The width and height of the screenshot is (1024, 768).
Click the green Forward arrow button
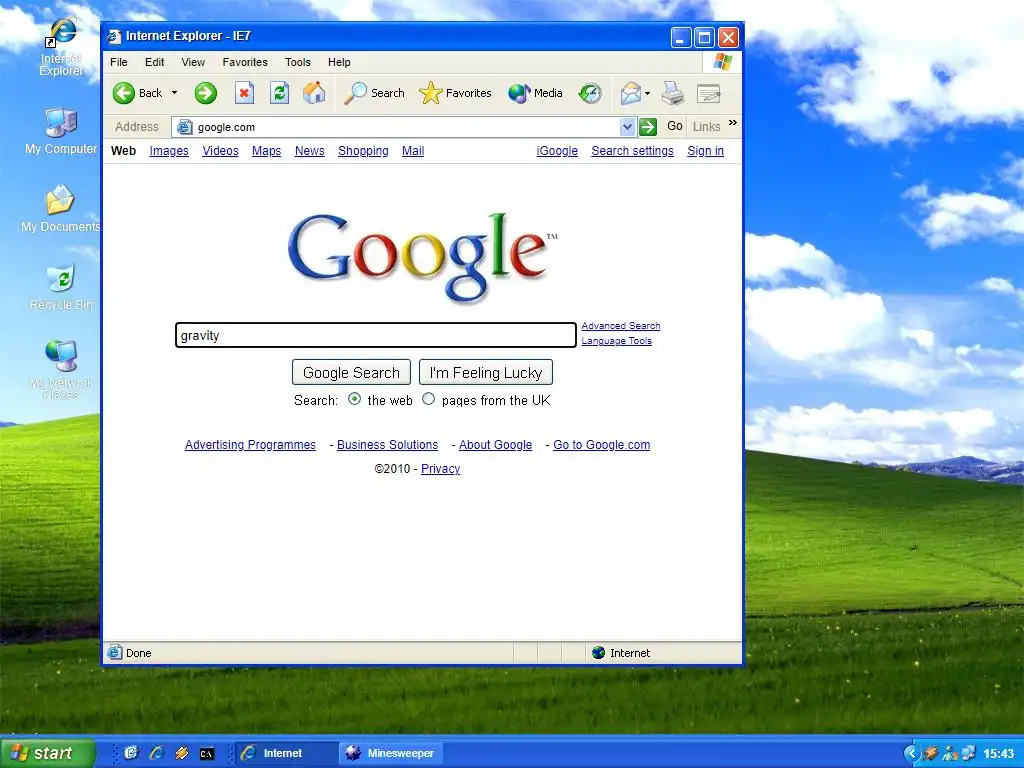(x=206, y=93)
